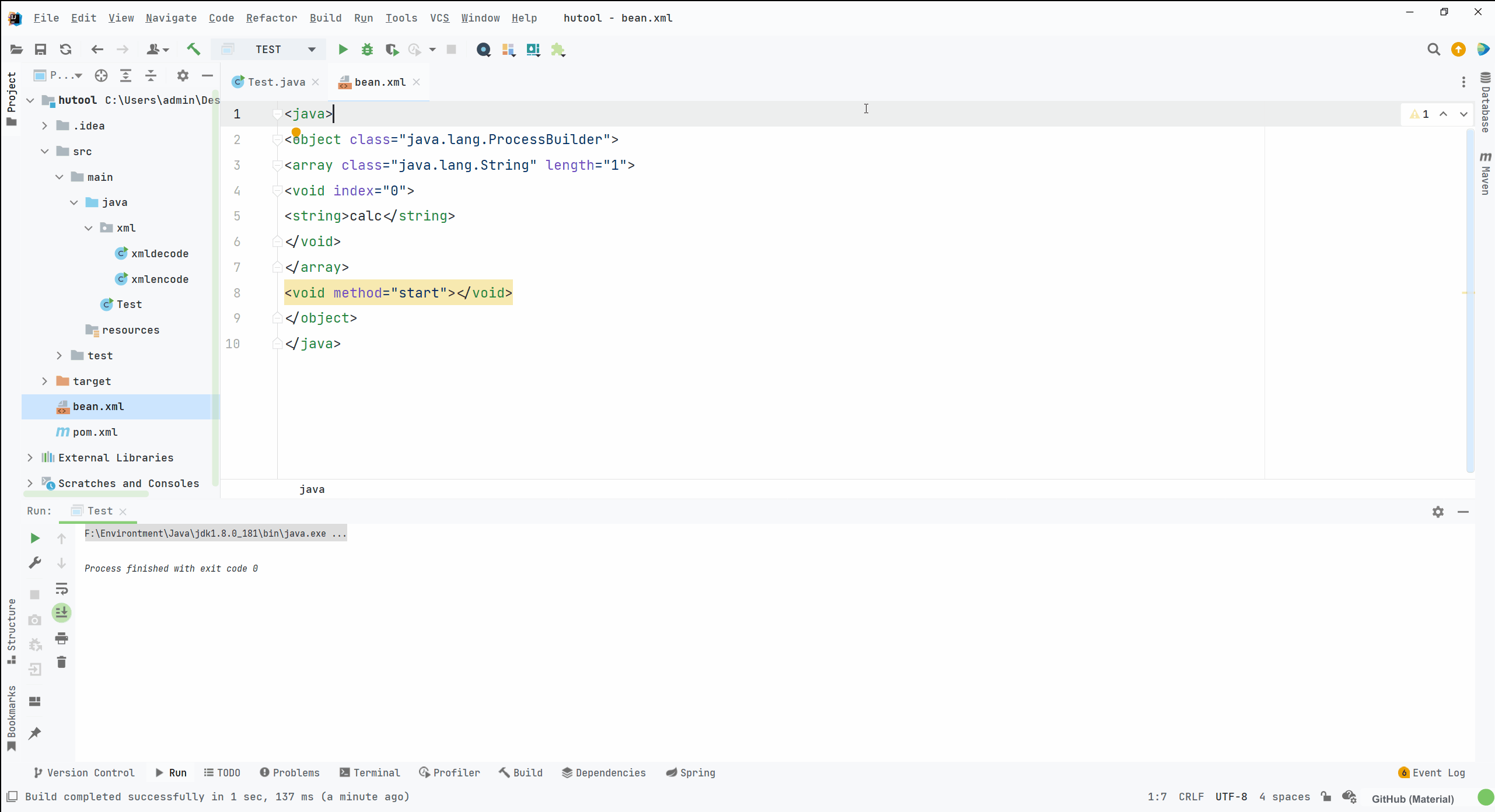Click the orange update arrow icon
Image resolution: width=1495 pixels, height=812 pixels.
pos(1458,50)
